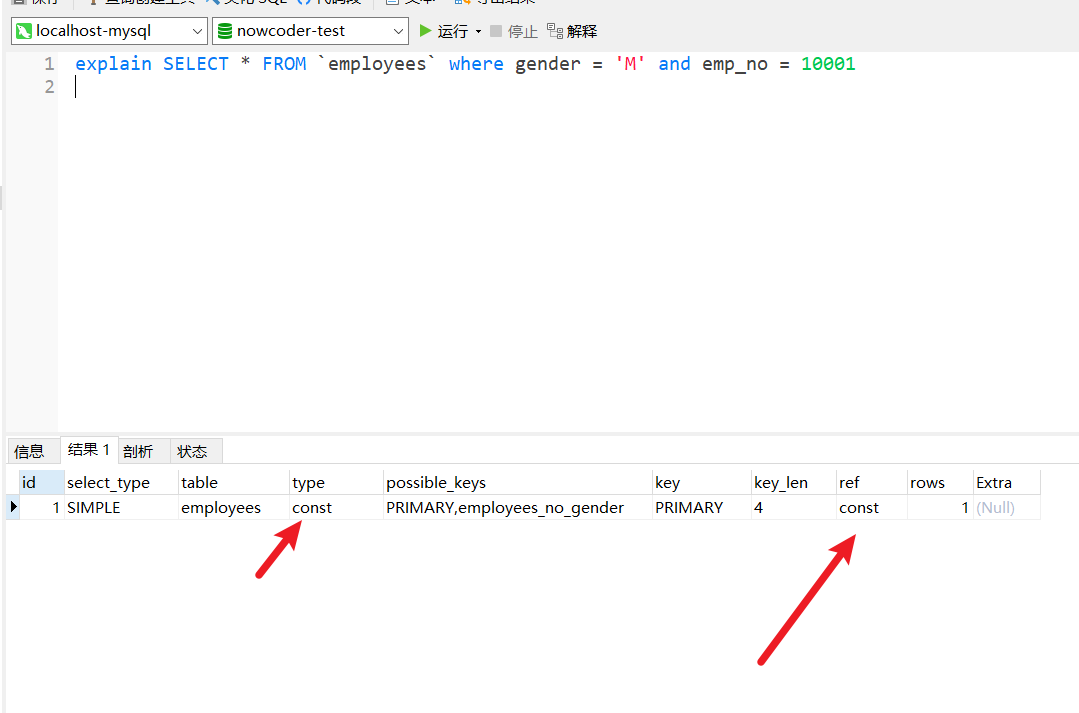This screenshot has height=713, width=1079.
Task: Select the (Null) cell under Extra
Action: point(1007,508)
